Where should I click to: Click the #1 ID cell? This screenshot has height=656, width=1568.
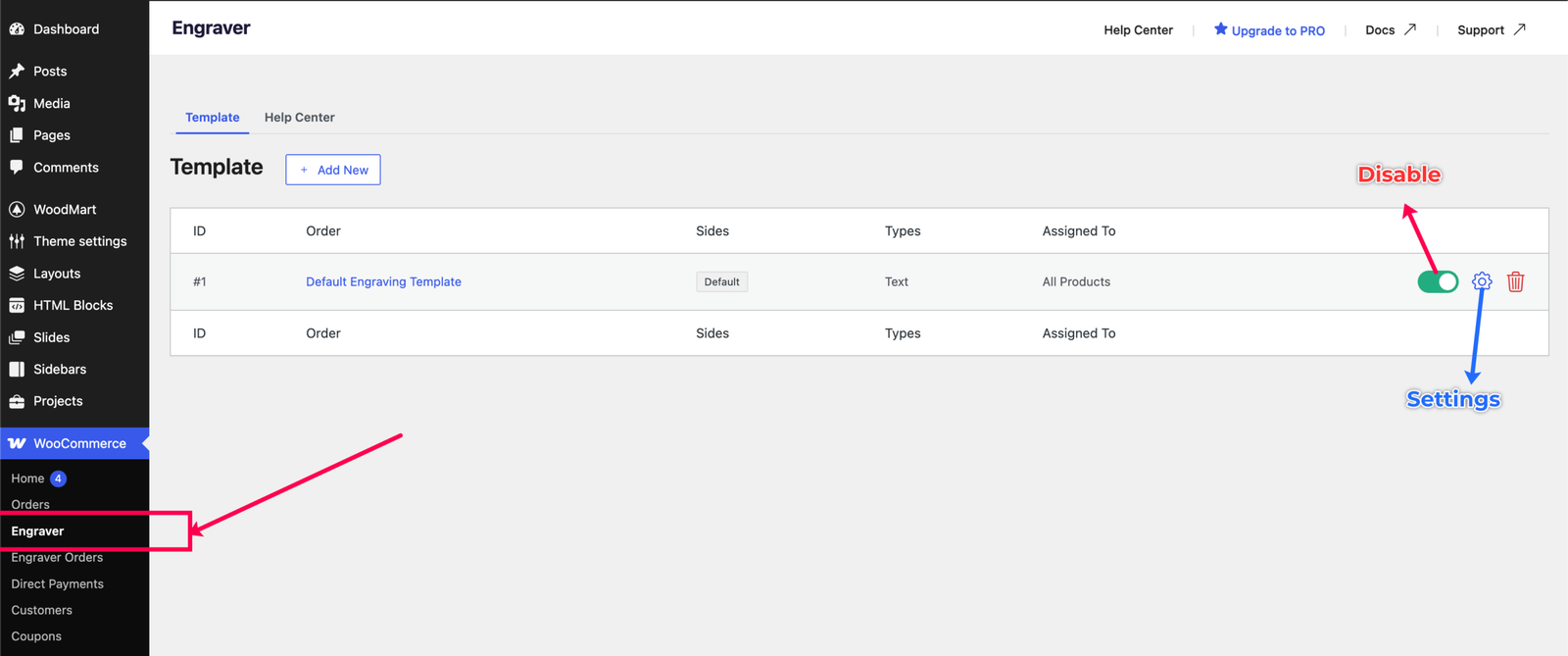(200, 281)
